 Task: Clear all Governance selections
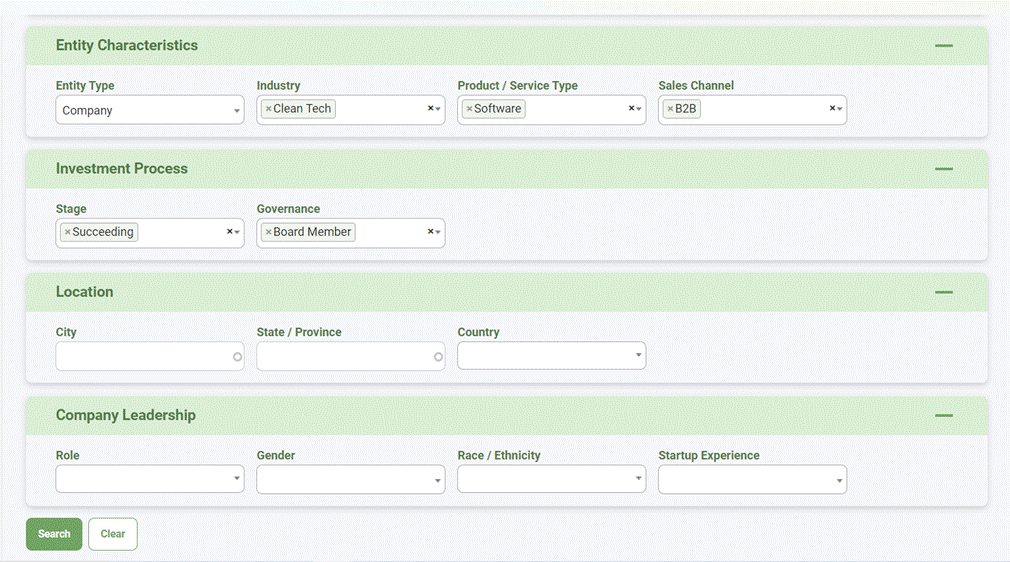pos(430,231)
